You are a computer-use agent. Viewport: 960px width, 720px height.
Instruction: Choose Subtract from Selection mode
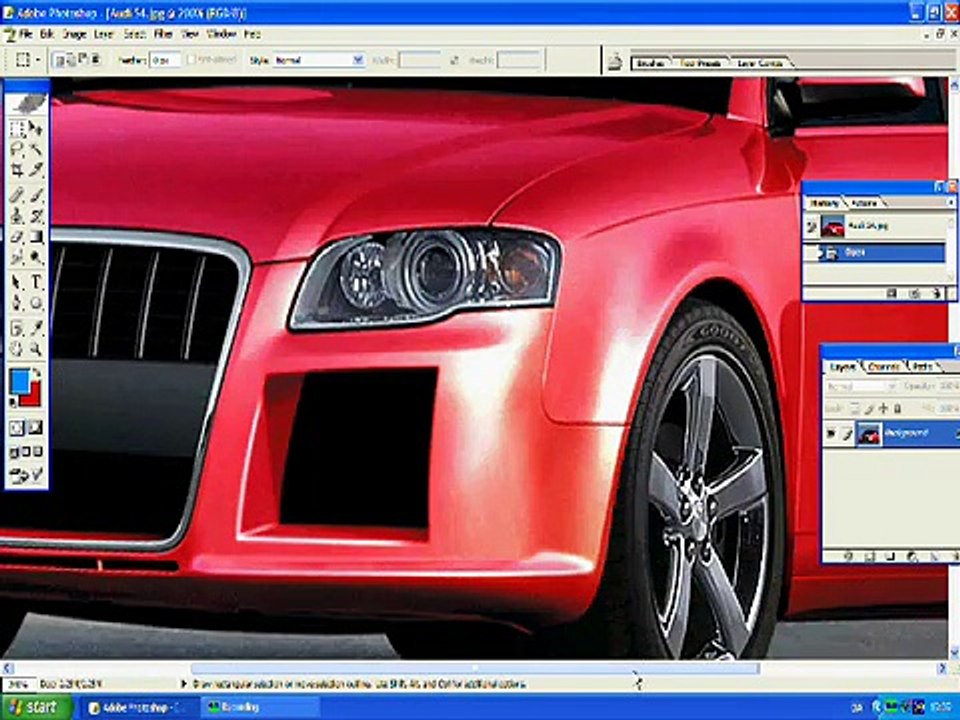click(x=83, y=60)
